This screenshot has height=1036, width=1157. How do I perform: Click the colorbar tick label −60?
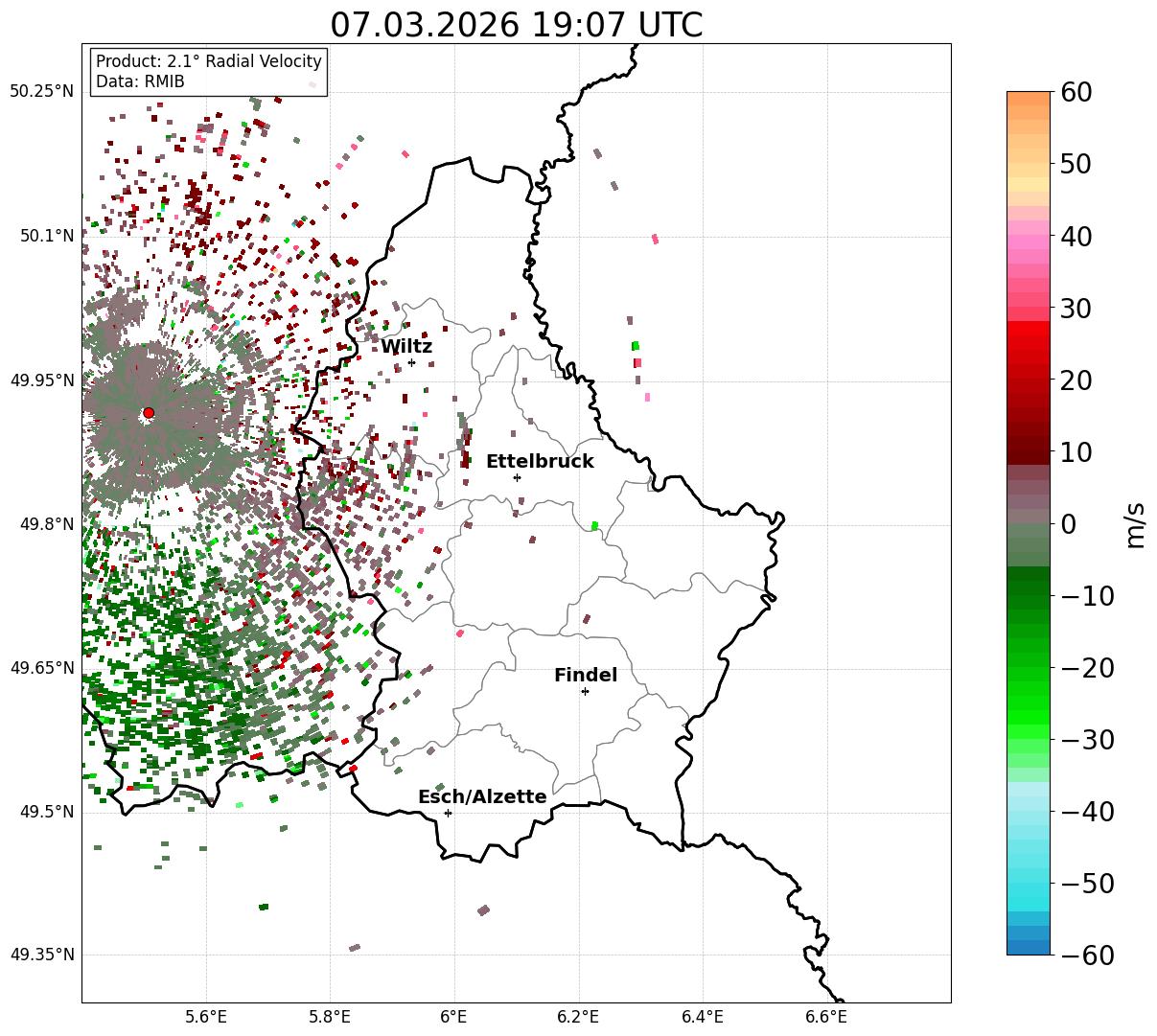(1086, 955)
